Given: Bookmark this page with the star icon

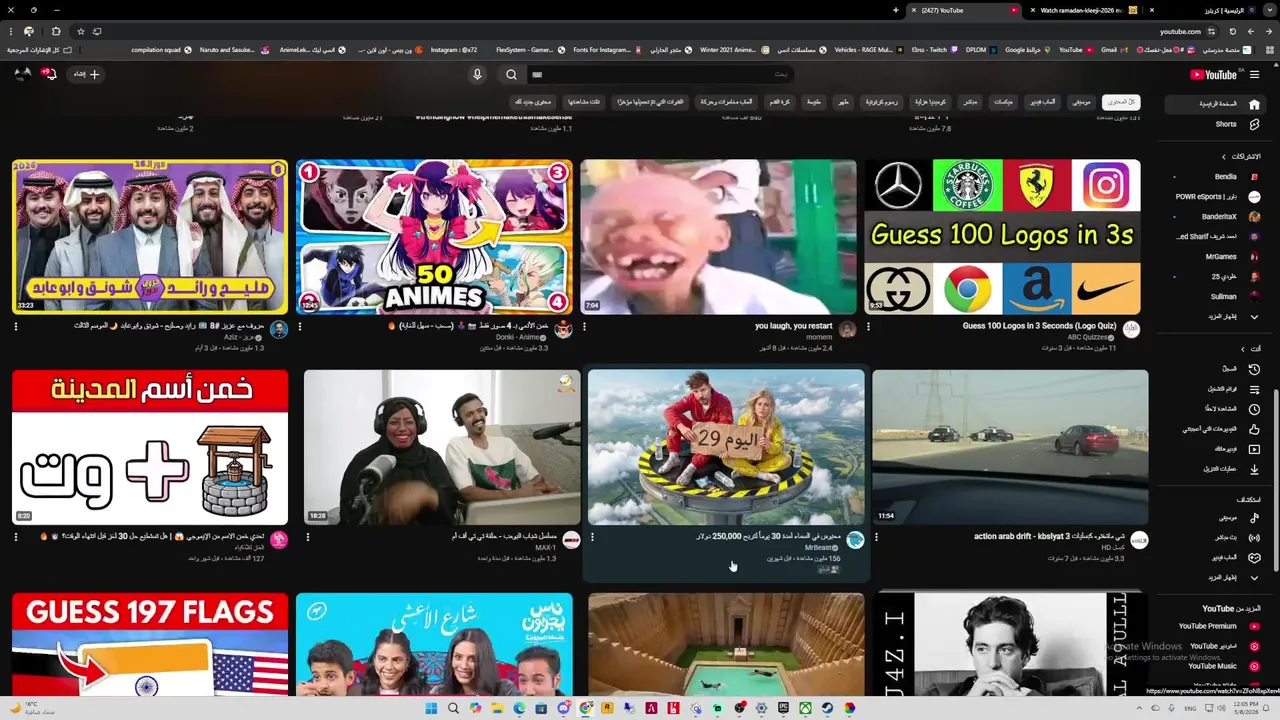Looking at the screenshot, I should click(80, 31).
